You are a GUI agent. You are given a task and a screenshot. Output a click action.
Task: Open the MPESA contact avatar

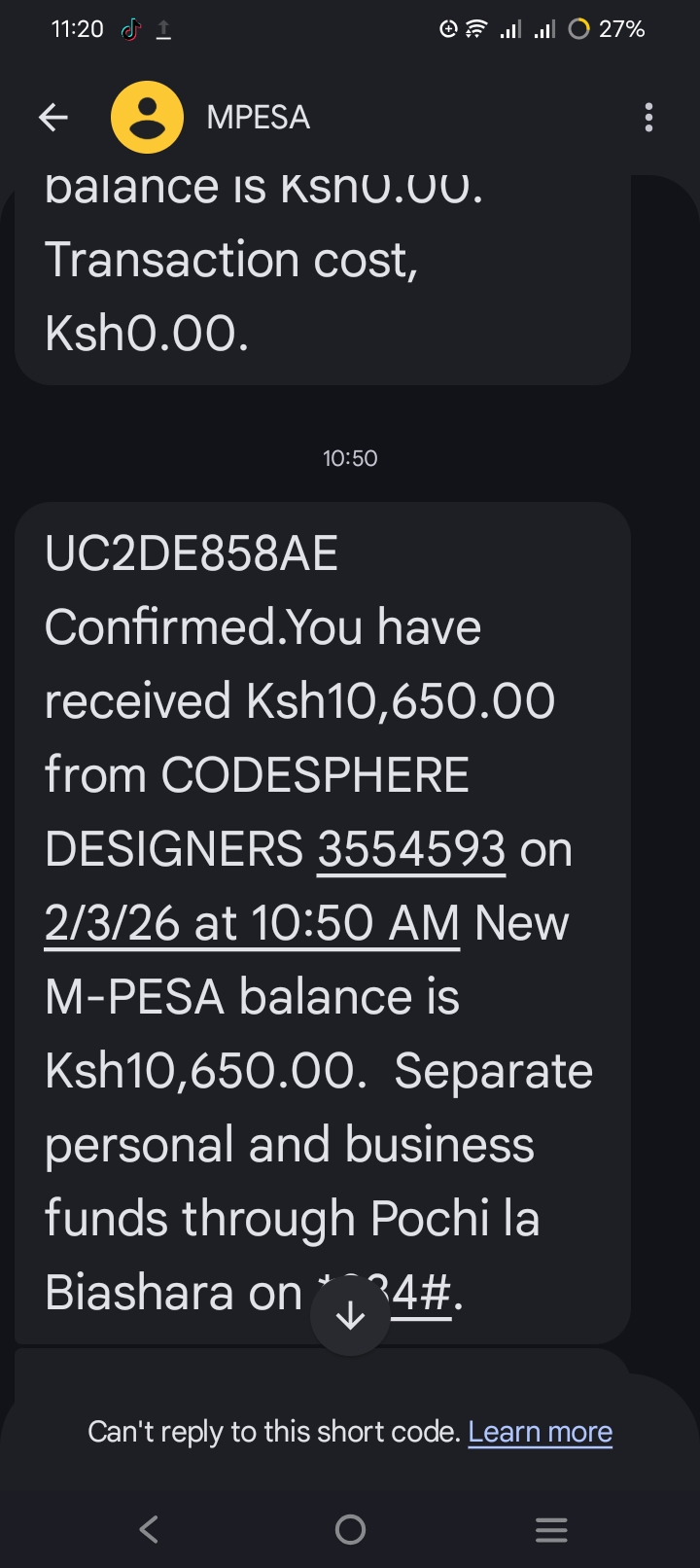pyautogui.click(x=147, y=118)
